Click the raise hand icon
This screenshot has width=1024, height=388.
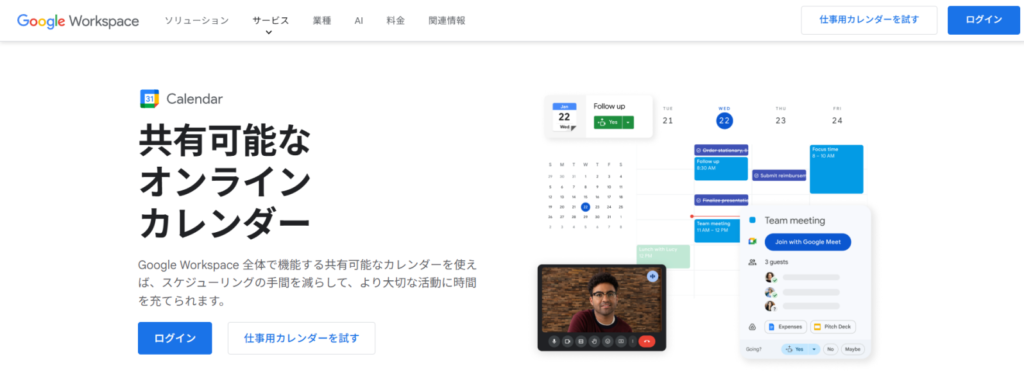pyautogui.click(x=594, y=341)
